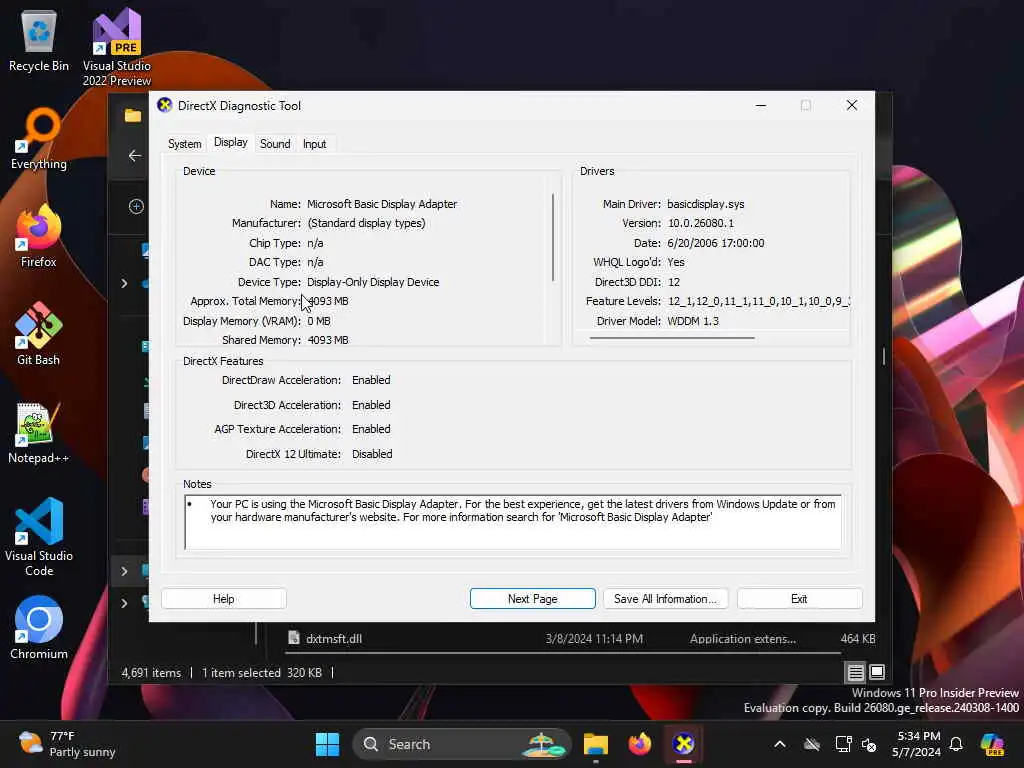This screenshot has height=768, width=1024.
Task: Show hidden system tray icons
Action: pyautogui.click(x=780, y=744)
